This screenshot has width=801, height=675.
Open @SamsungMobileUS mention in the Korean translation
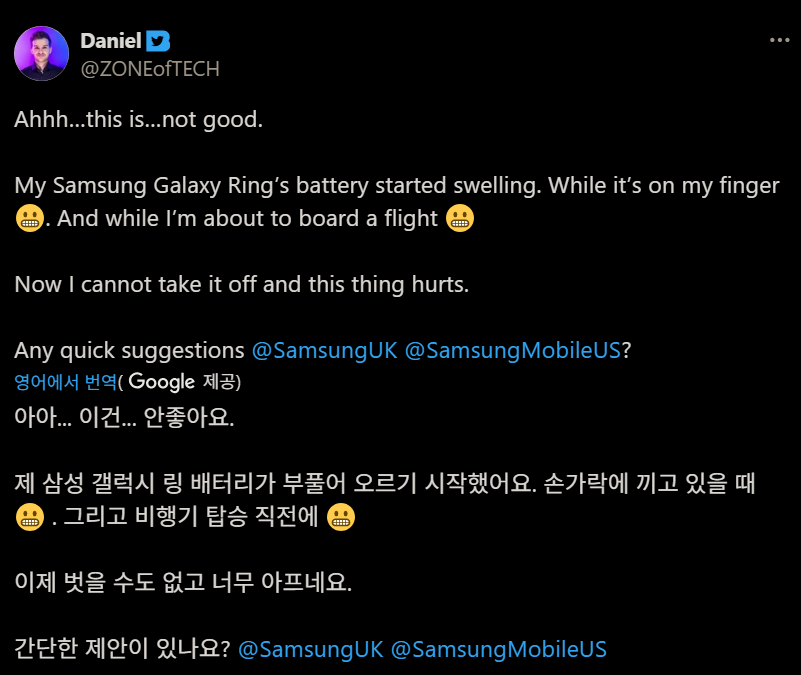point(498,648)
